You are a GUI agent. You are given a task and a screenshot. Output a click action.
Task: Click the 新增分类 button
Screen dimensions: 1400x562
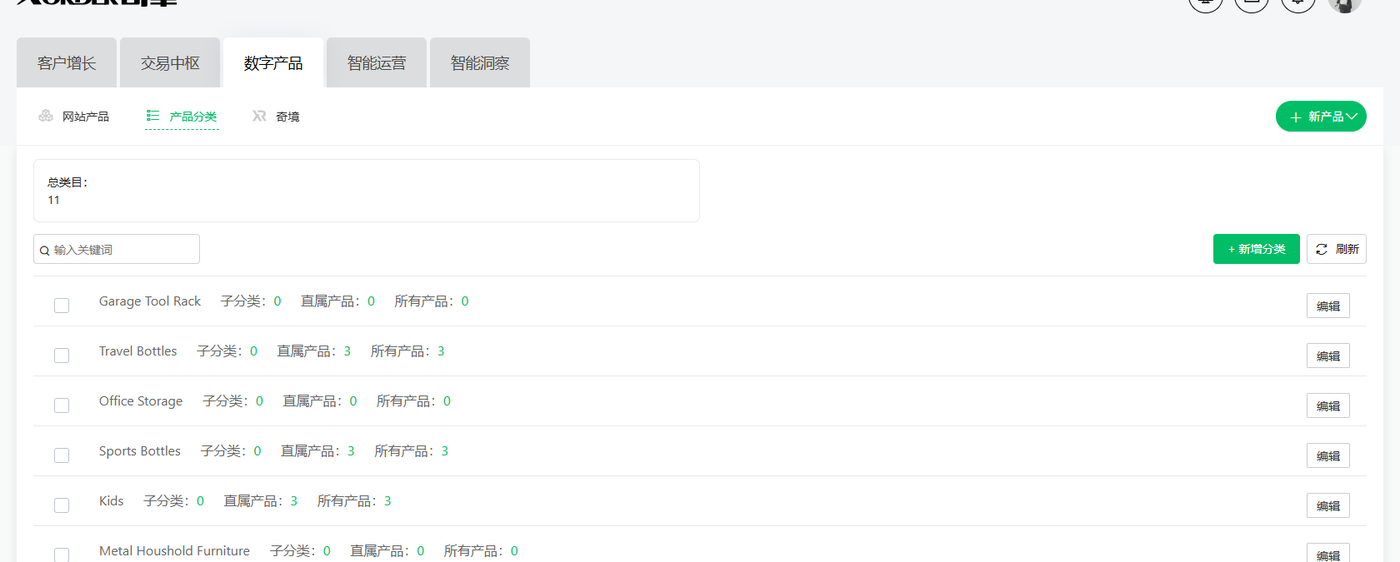1256,249
